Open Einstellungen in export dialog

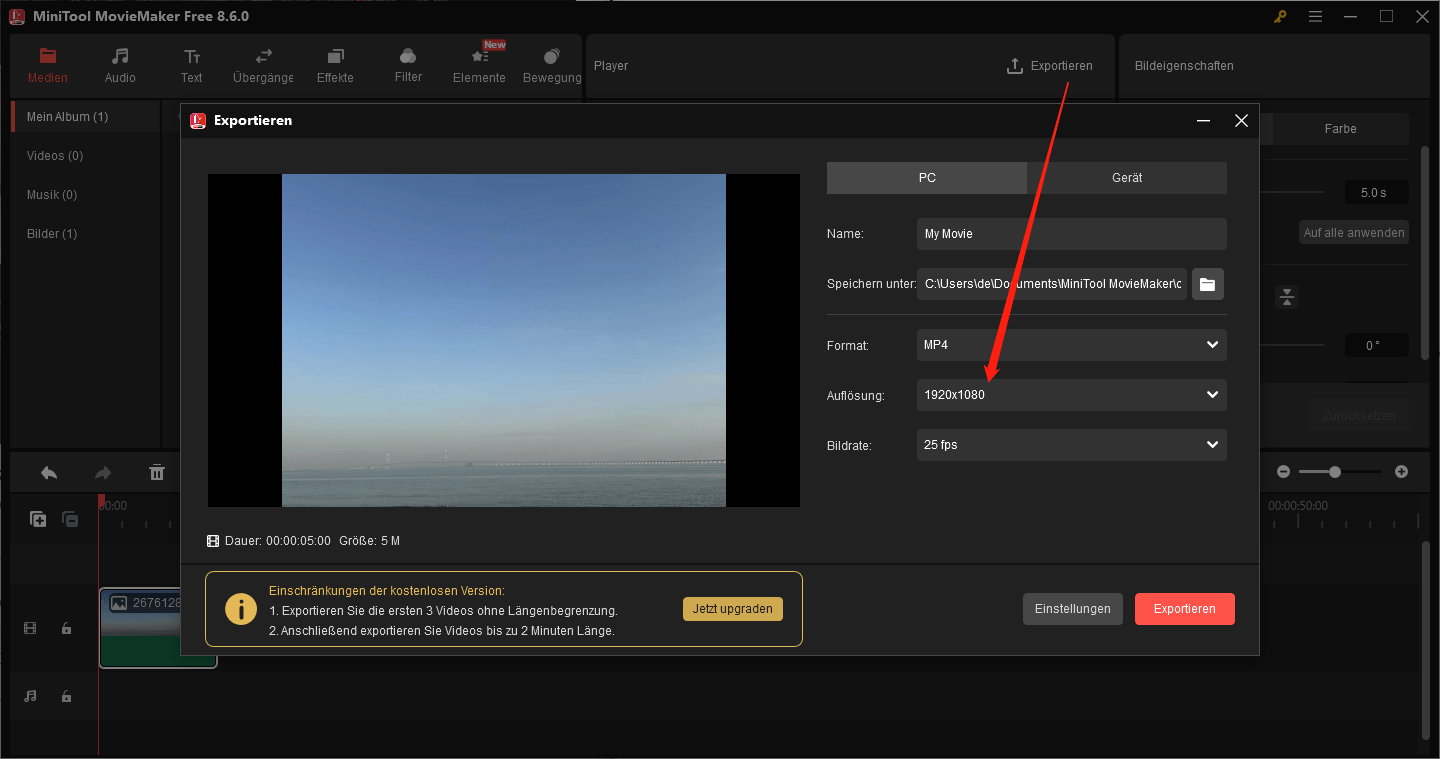[1072, 609]
